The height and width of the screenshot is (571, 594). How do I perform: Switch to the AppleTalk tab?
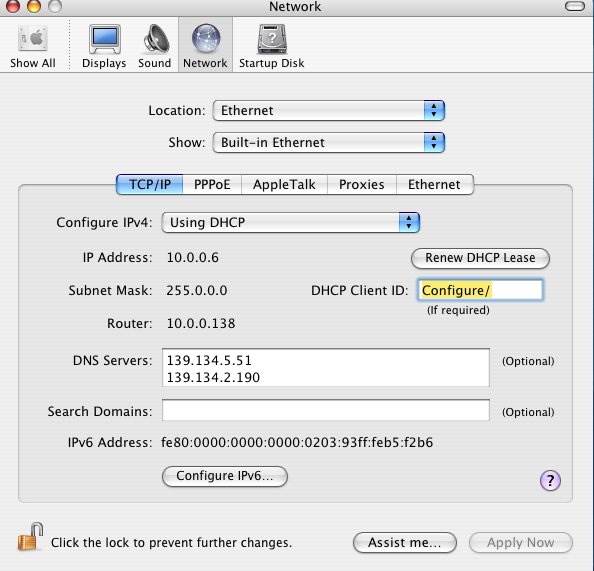click(x=284, y=185)
